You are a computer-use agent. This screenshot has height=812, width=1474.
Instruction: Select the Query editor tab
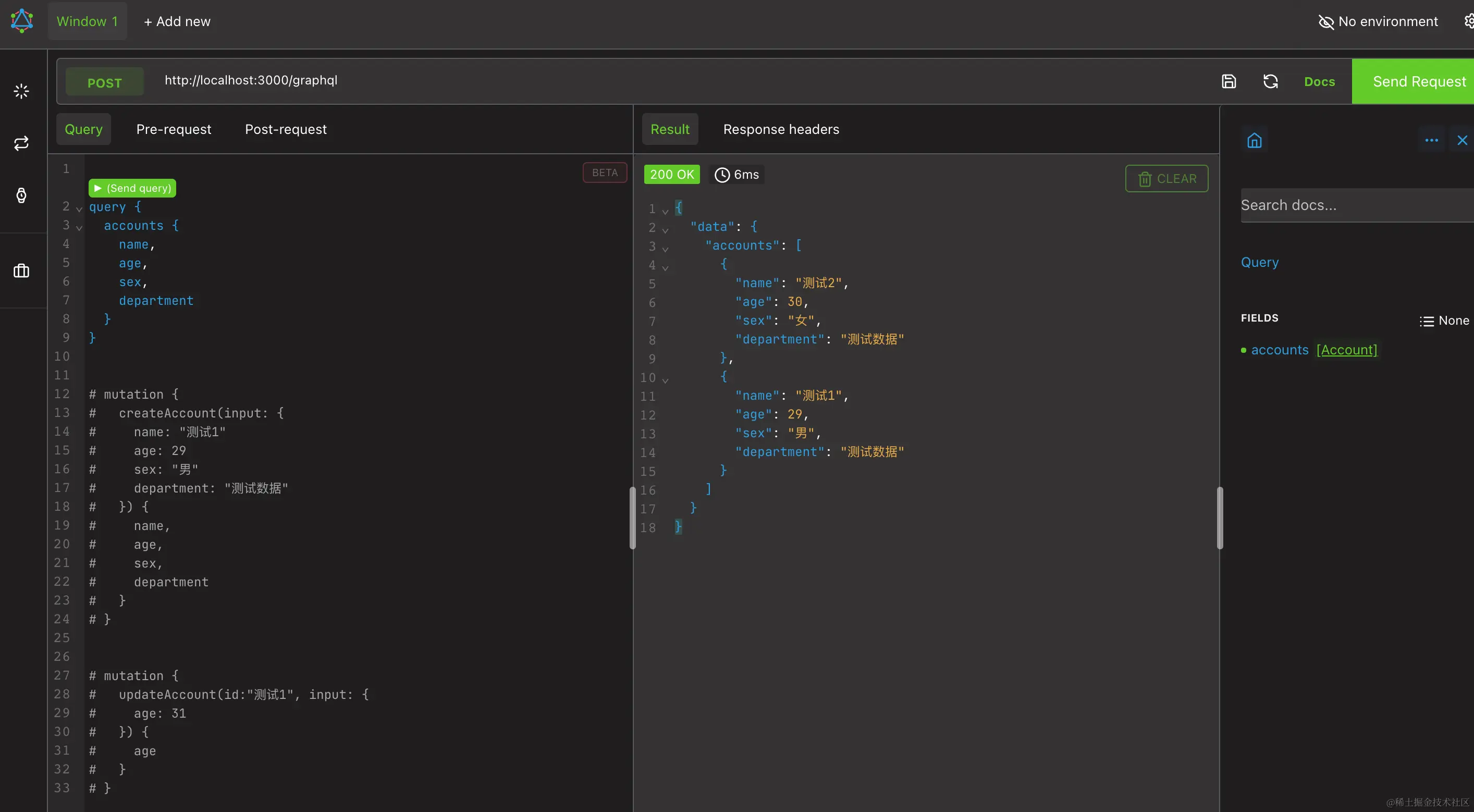(83, 129)
